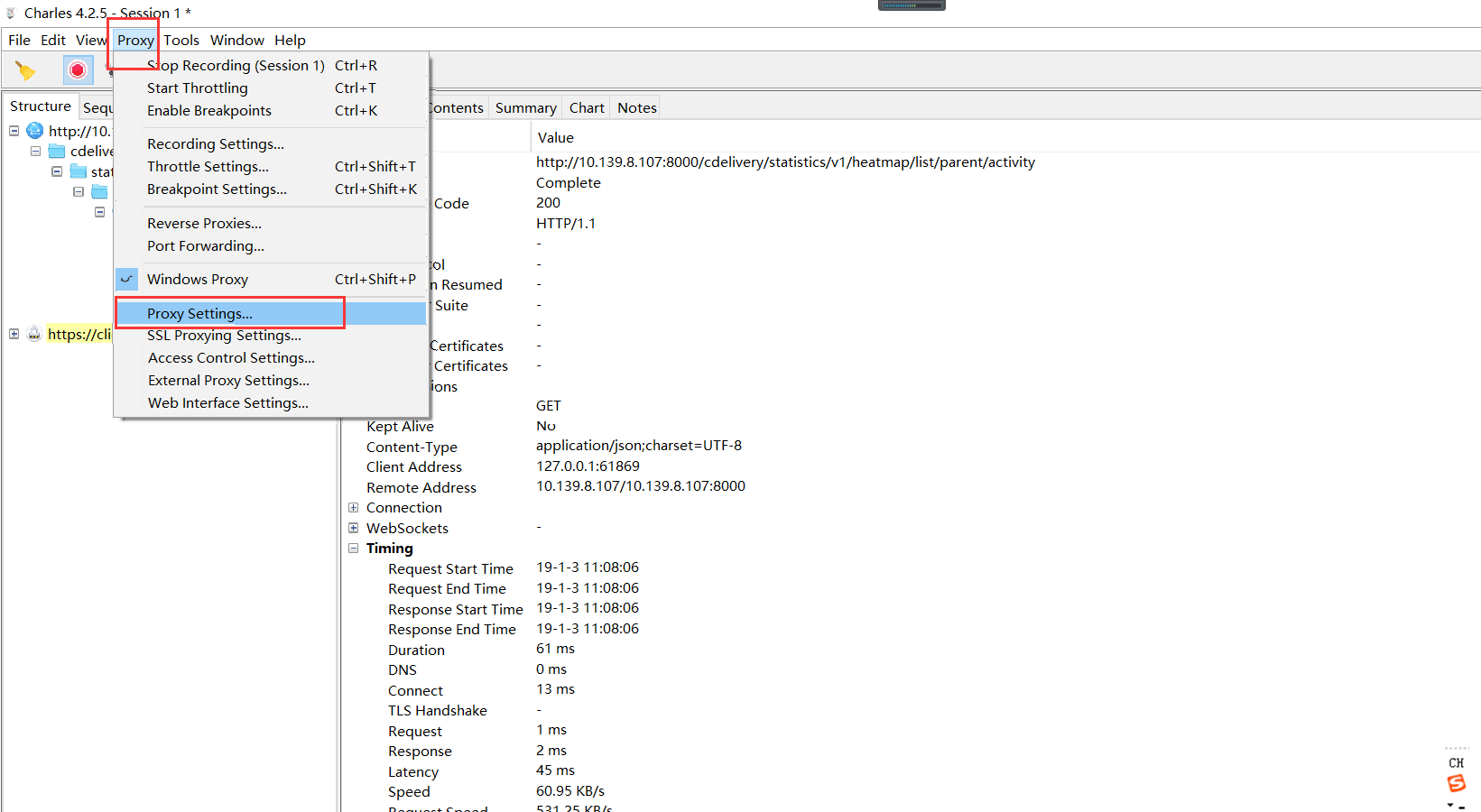Click the lock icon beside the https://cli host
Viewport: 1481px width, 812px height.
(34, 334)
